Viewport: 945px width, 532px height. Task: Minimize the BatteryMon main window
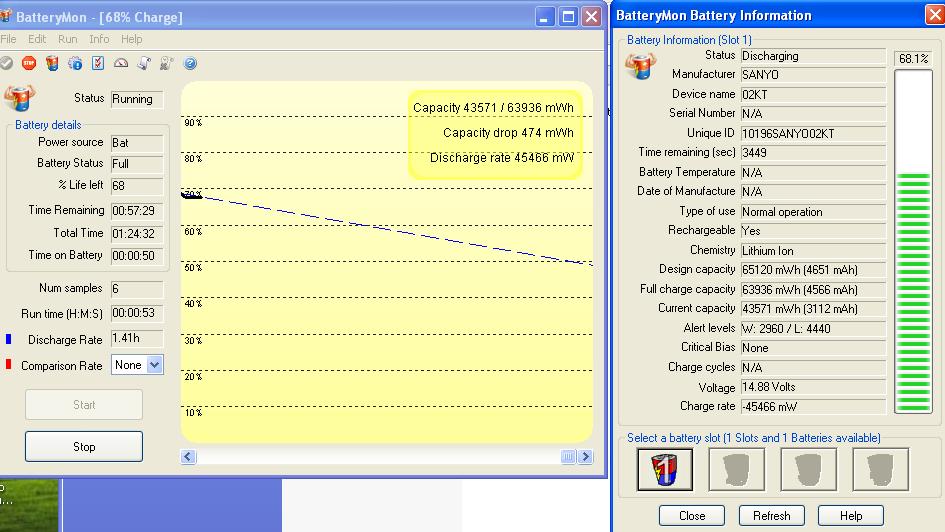tap(544, 17)
